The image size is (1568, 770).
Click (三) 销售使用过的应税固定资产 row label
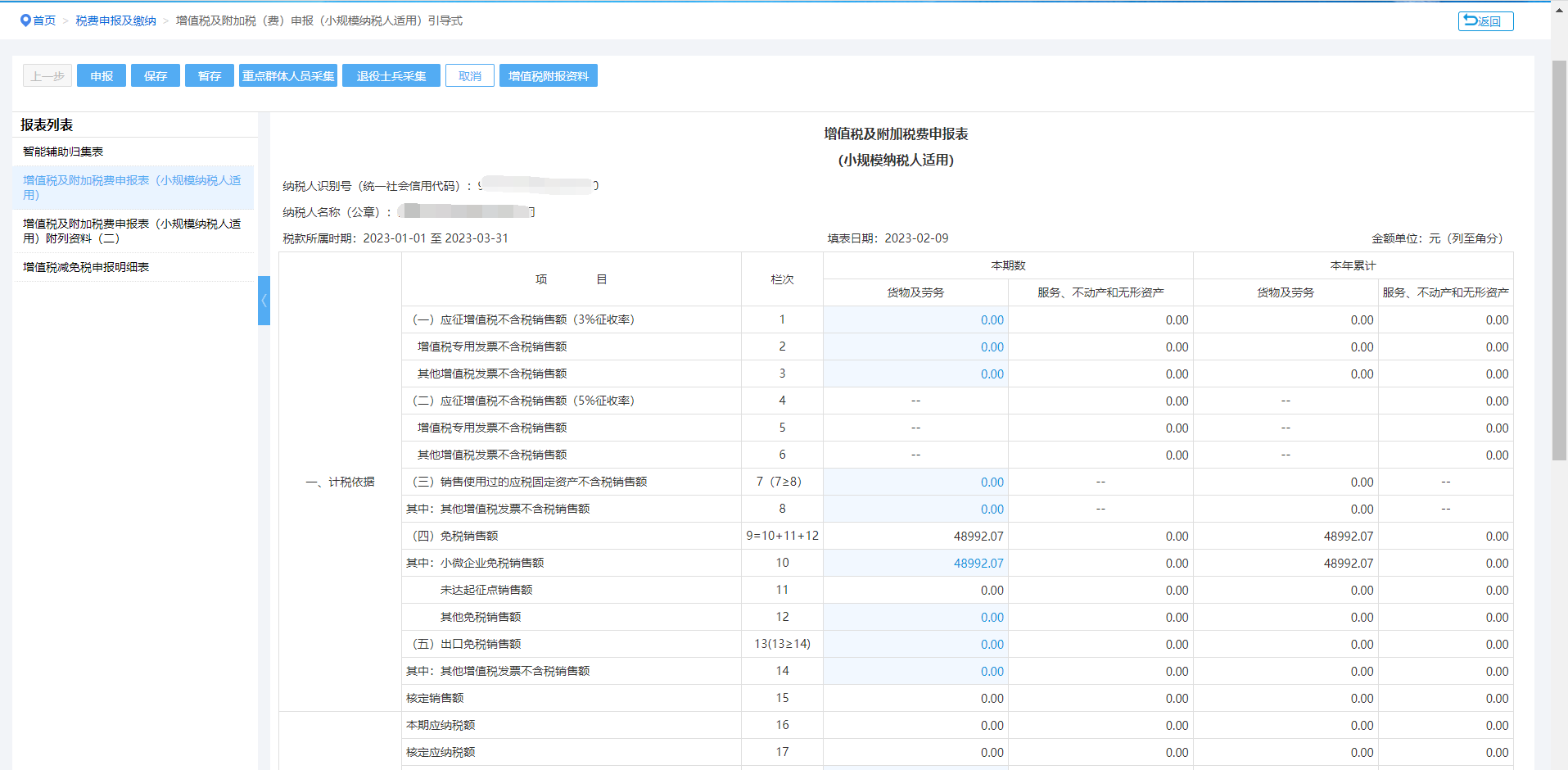[x=530, y=482]
